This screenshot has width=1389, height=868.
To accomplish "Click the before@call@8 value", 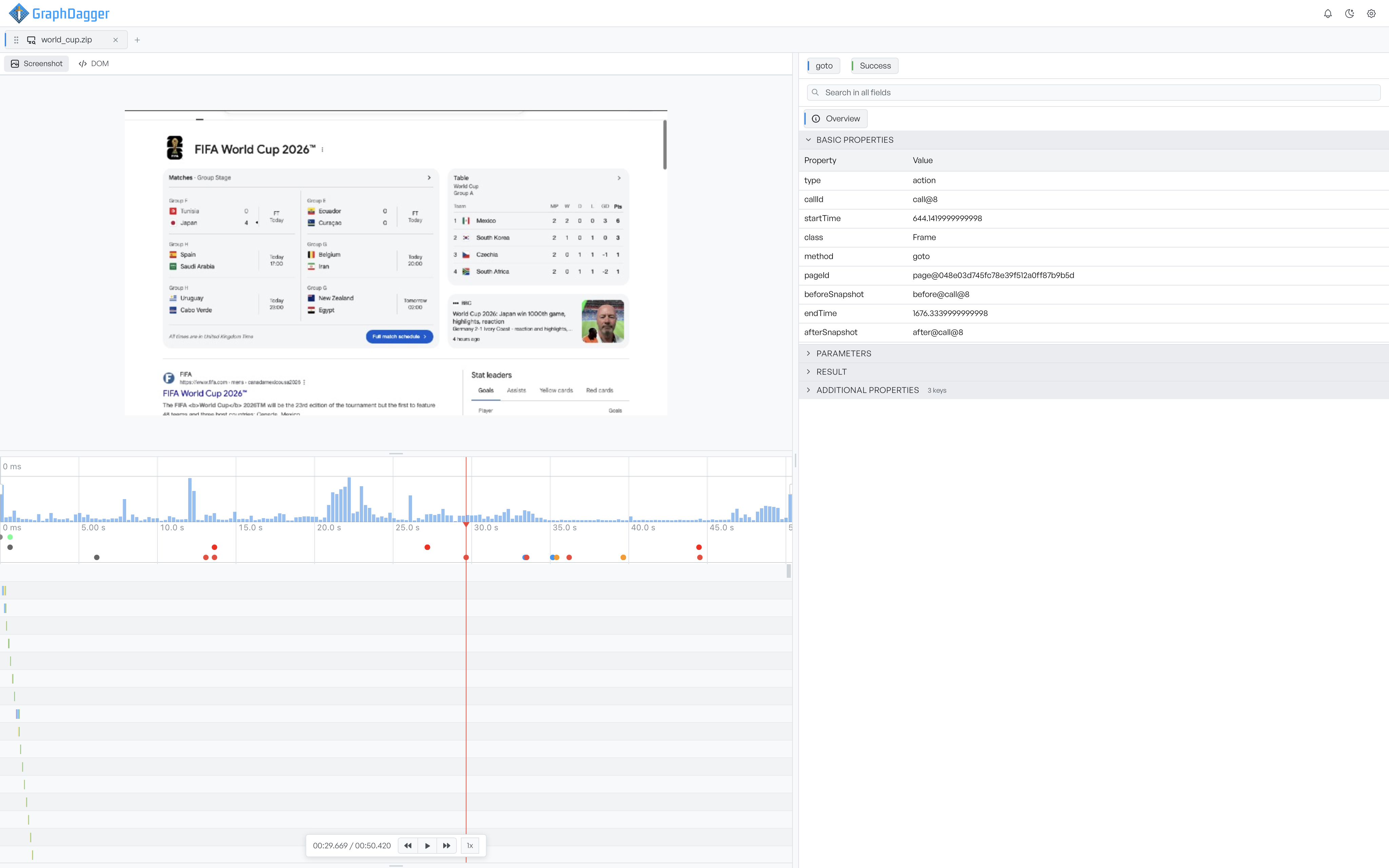I will [941, 295].
